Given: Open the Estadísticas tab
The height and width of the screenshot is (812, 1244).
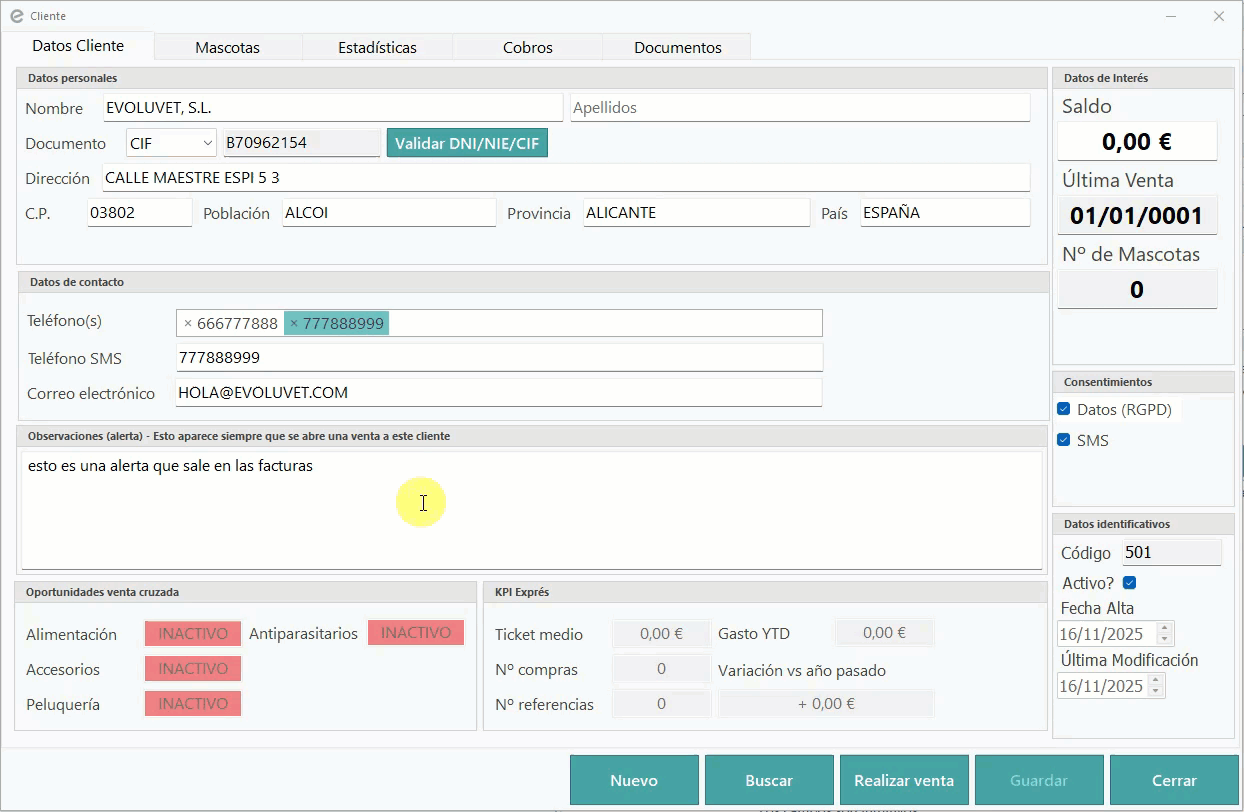Looking at the screenshot, I should (377, 47).
